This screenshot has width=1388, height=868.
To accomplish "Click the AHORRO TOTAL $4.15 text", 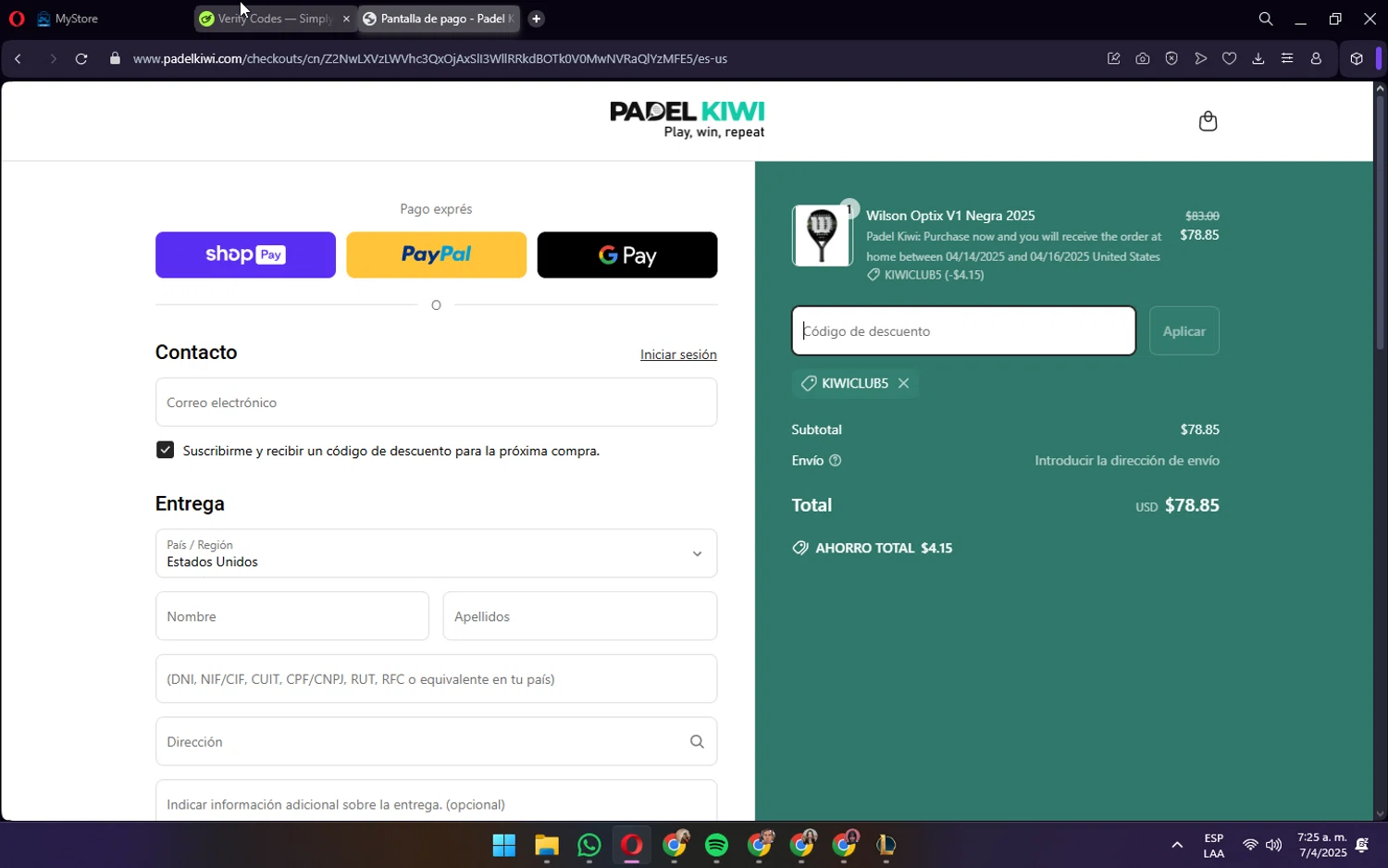I will click(x=884, y=548).
